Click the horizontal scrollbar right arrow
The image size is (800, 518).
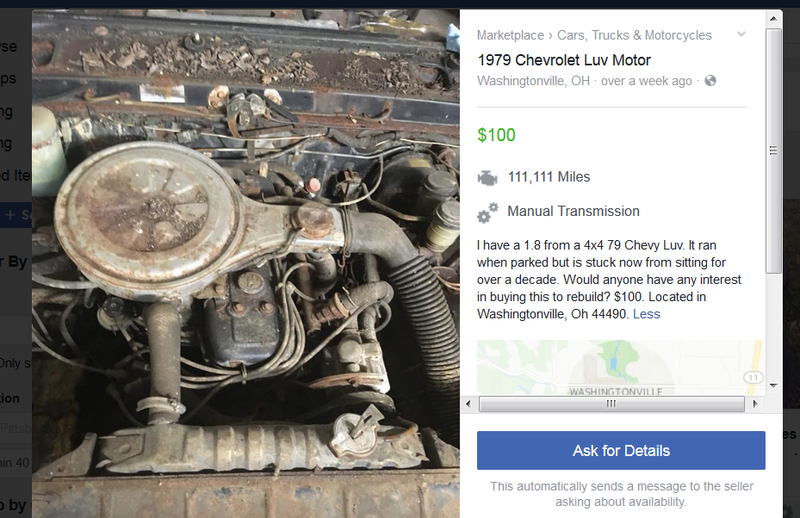tap(756, 404)
